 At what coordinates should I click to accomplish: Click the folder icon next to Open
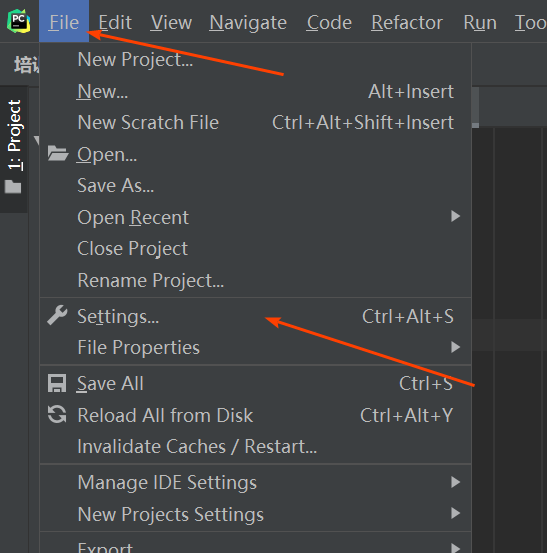(57, 153)
